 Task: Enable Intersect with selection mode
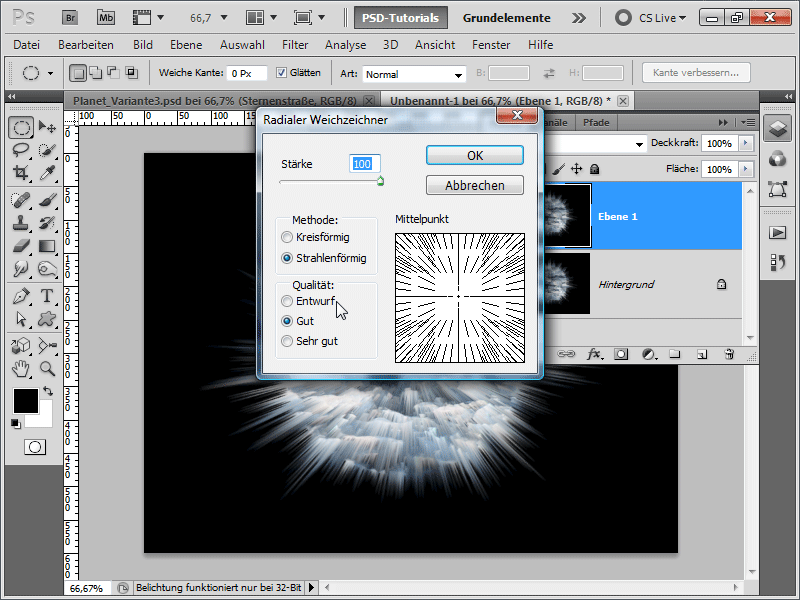click(132, 73)
